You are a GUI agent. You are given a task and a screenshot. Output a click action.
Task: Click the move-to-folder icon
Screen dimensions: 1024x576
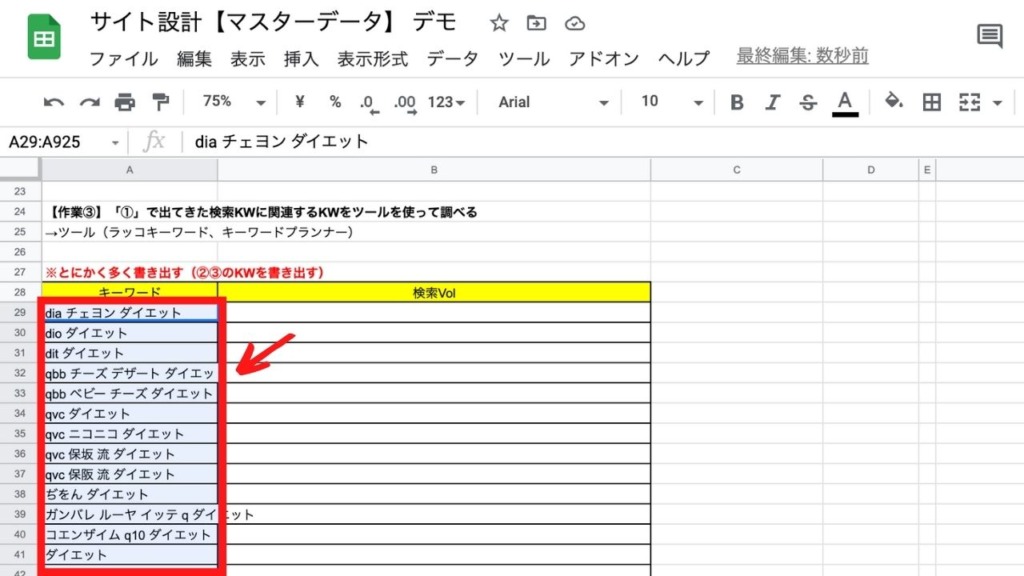tap(536, 24)
